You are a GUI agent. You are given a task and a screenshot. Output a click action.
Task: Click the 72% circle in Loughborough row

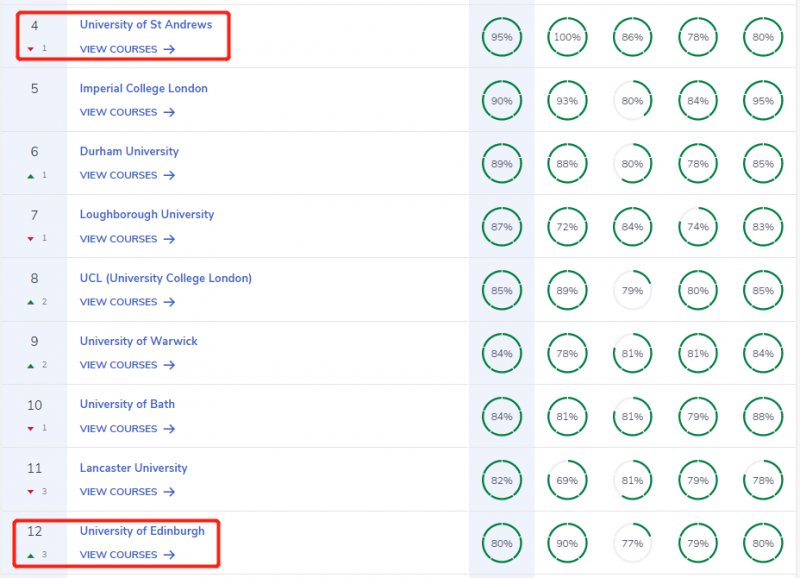[x=567, y=227]
